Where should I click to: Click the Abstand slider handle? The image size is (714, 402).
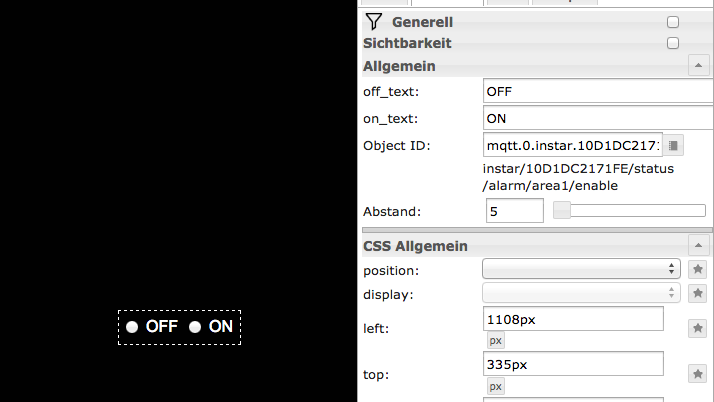tap(562, 210)
